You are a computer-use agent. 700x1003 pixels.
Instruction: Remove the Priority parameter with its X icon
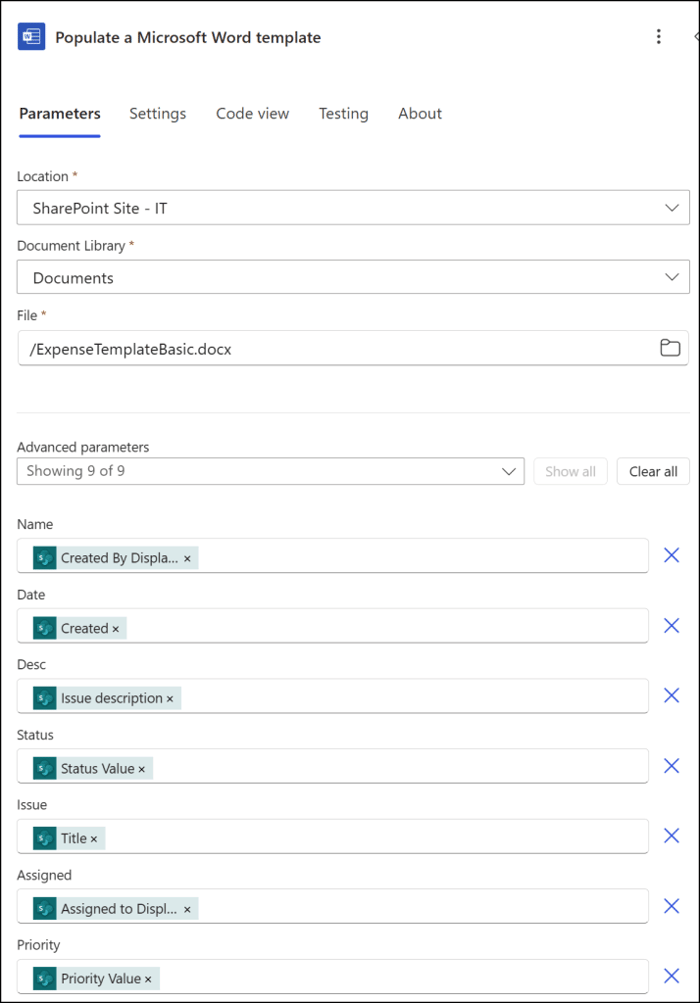point(671,975)
